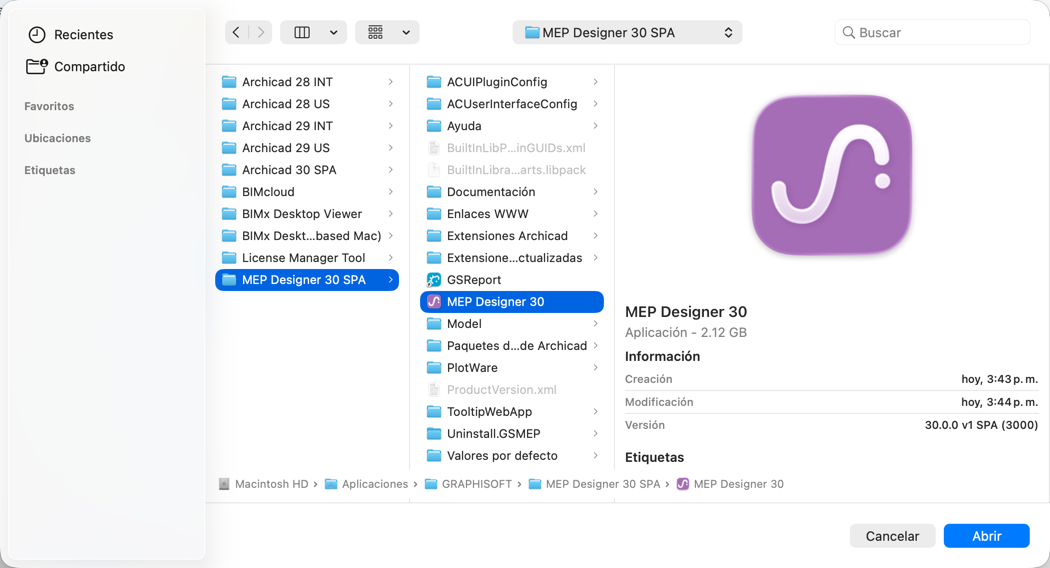
Task: Click the Favoritos sidebar heading
Action: click(x=49, y=106)
